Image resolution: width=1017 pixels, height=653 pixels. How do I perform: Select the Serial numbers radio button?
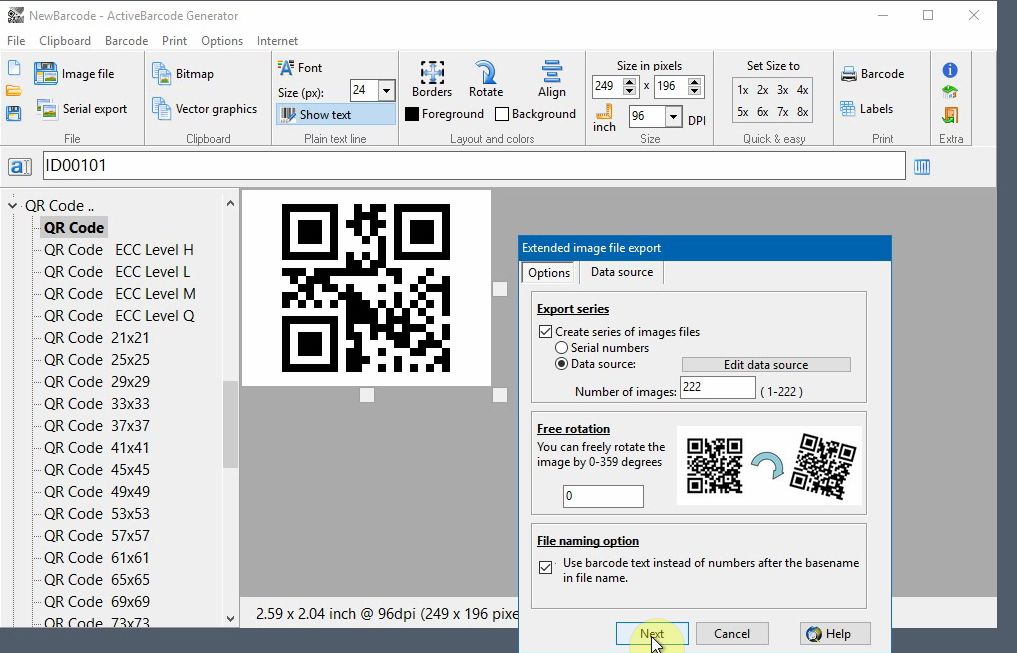561,348
